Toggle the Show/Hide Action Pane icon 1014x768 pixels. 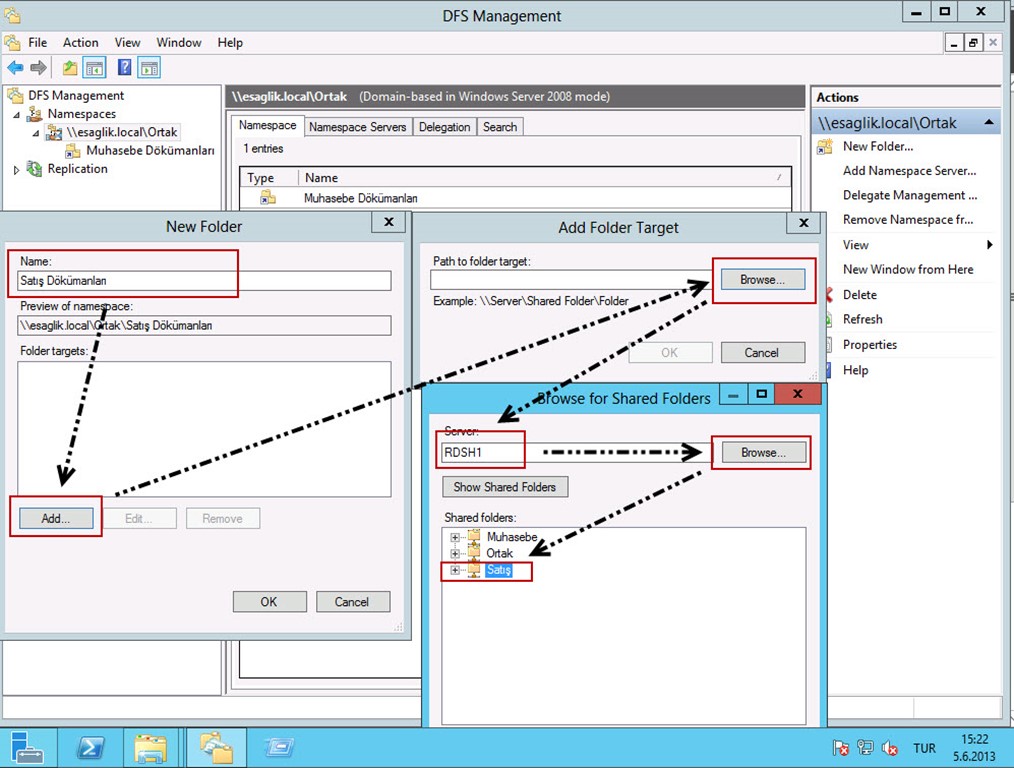(x=150, y=68)
